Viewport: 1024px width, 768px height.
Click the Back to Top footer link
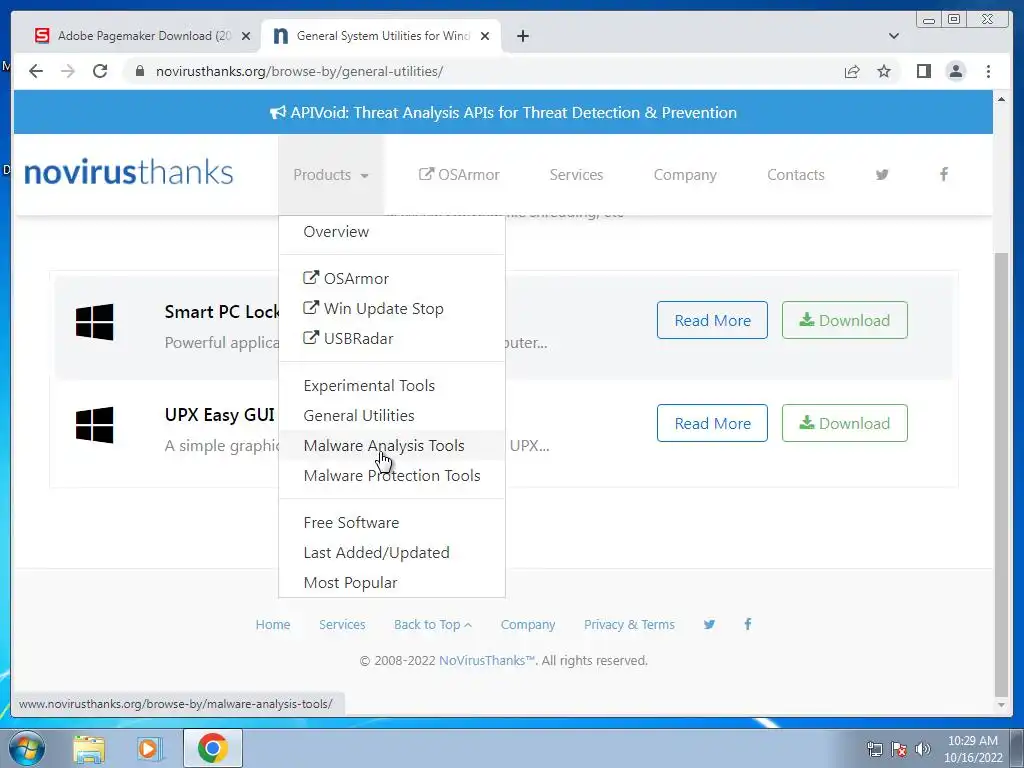432,624
